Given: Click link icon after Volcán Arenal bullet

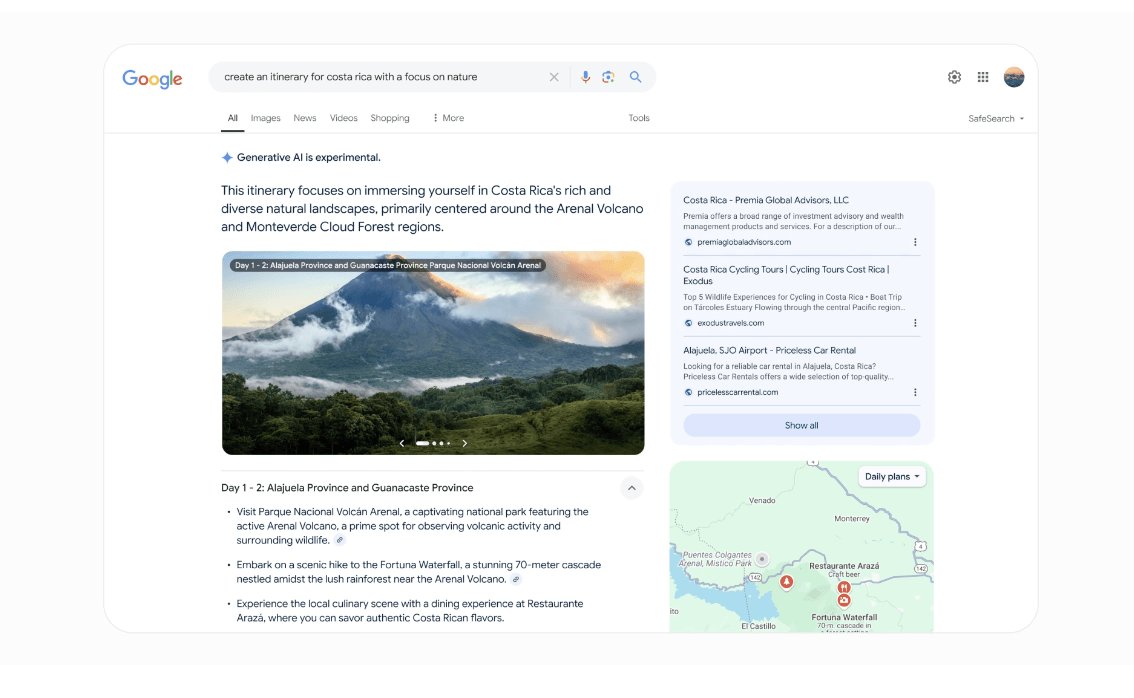Looking at the screenshot, I should point(340,540).
